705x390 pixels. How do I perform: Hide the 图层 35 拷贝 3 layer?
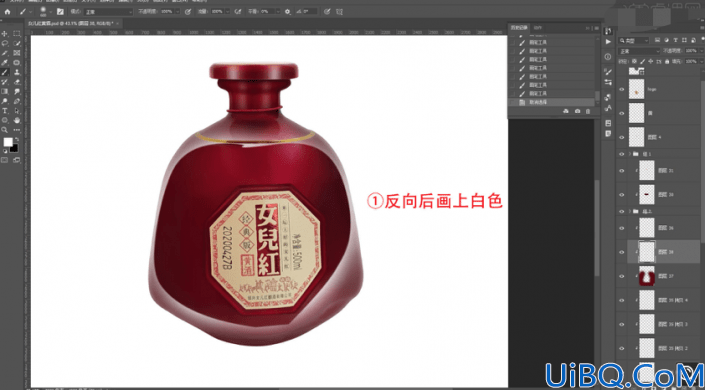pos(622,324)
